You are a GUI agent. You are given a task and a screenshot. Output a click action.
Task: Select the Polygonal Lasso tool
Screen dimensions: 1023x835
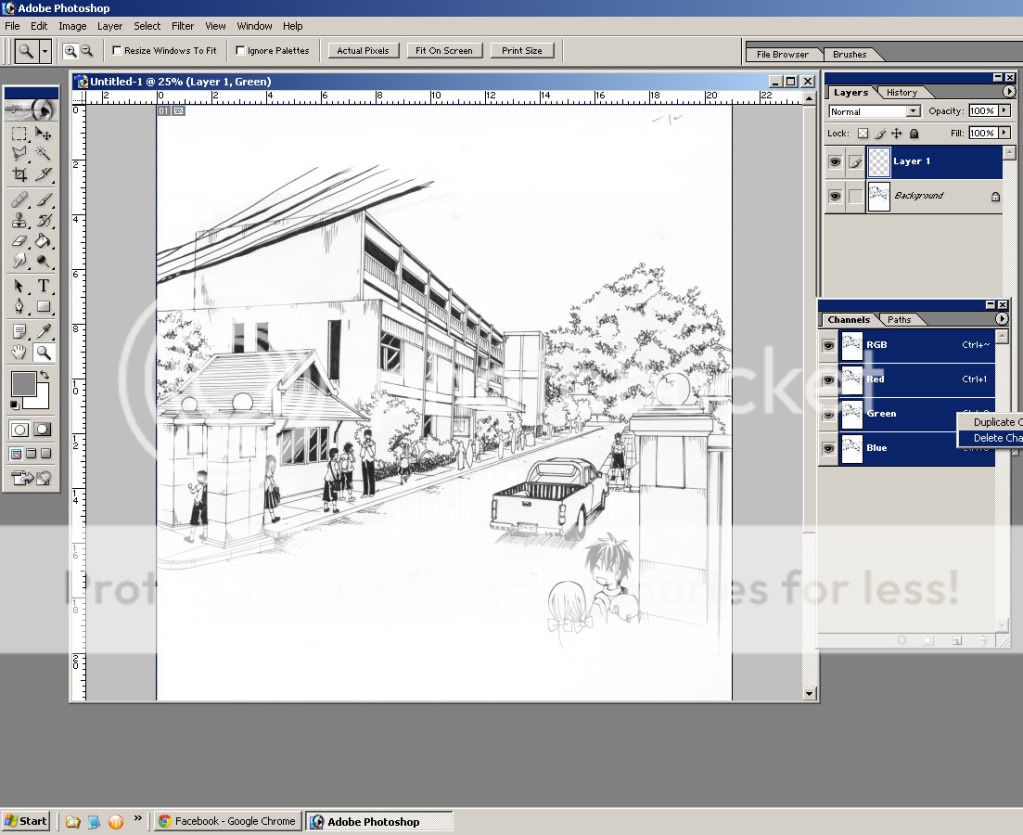coord(20,154)
